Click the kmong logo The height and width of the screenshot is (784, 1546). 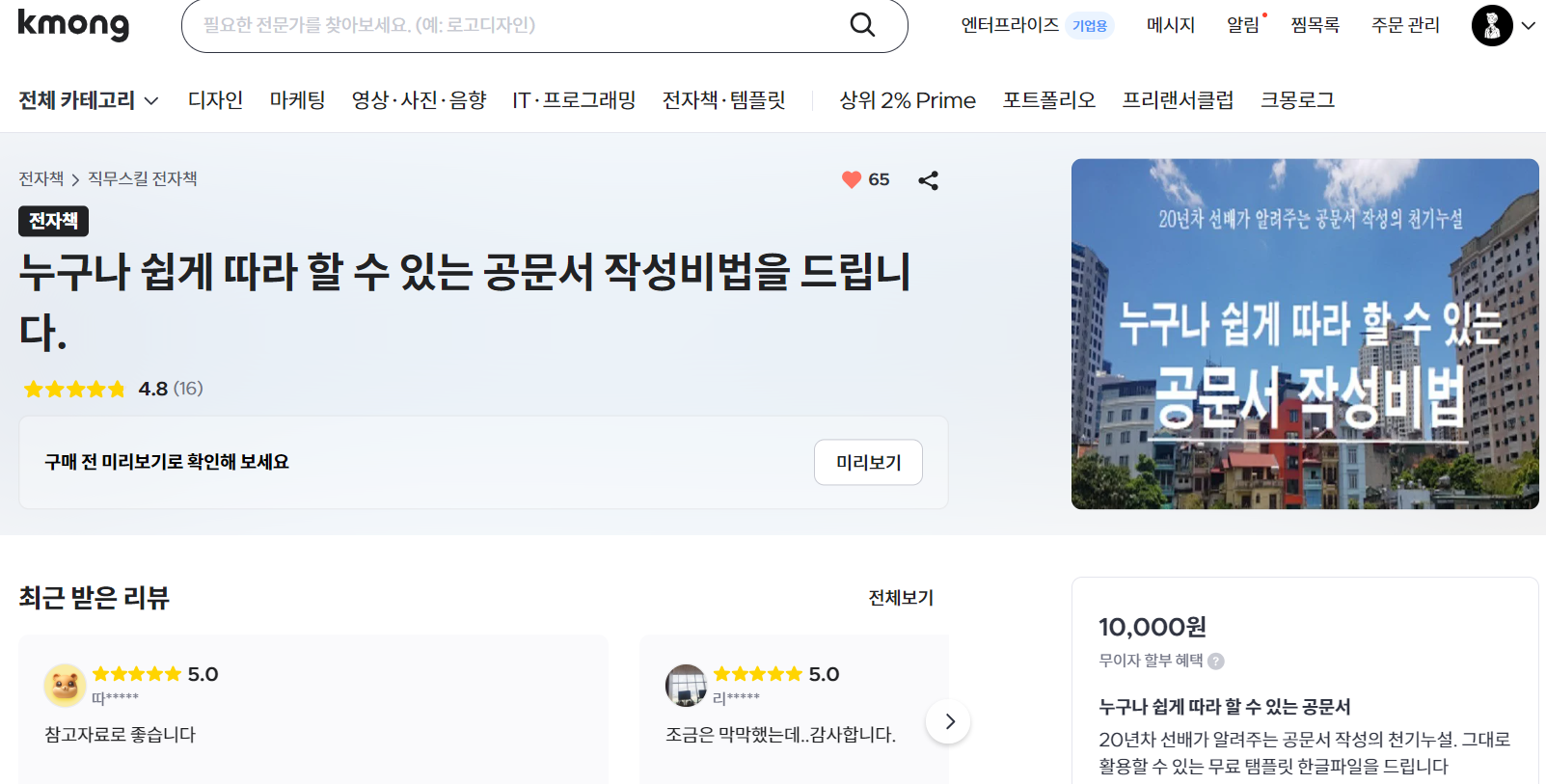click(x=73, y=24)
